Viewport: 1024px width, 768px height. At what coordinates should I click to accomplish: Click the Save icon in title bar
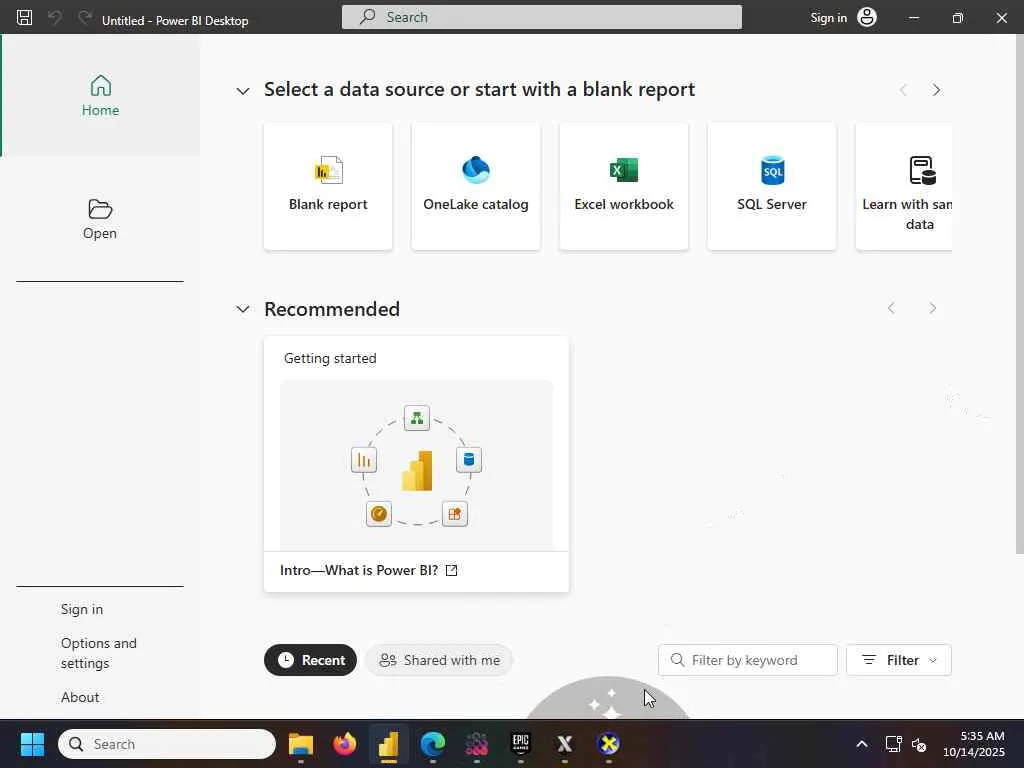coord(24,18)
